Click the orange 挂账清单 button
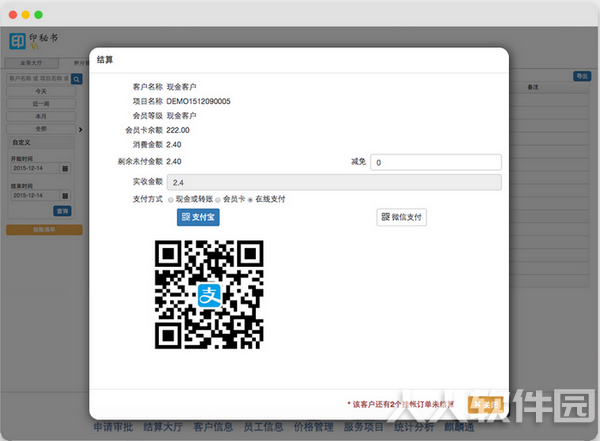600x441 pixels. (44, 230)
